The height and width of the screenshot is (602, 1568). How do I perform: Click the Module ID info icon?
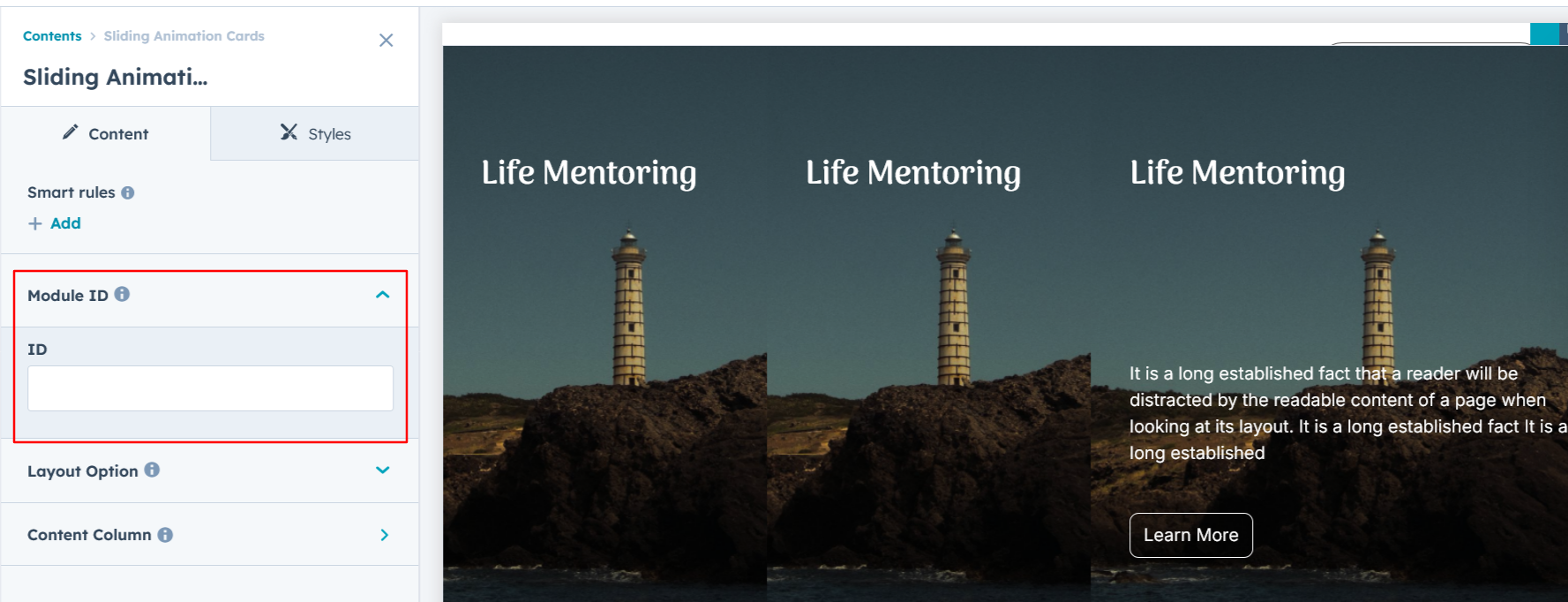(x=122, y=294)
